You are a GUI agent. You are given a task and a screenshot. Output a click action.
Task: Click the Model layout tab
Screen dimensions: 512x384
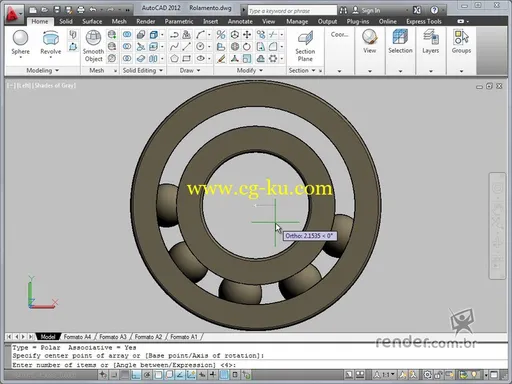point(48,337)
